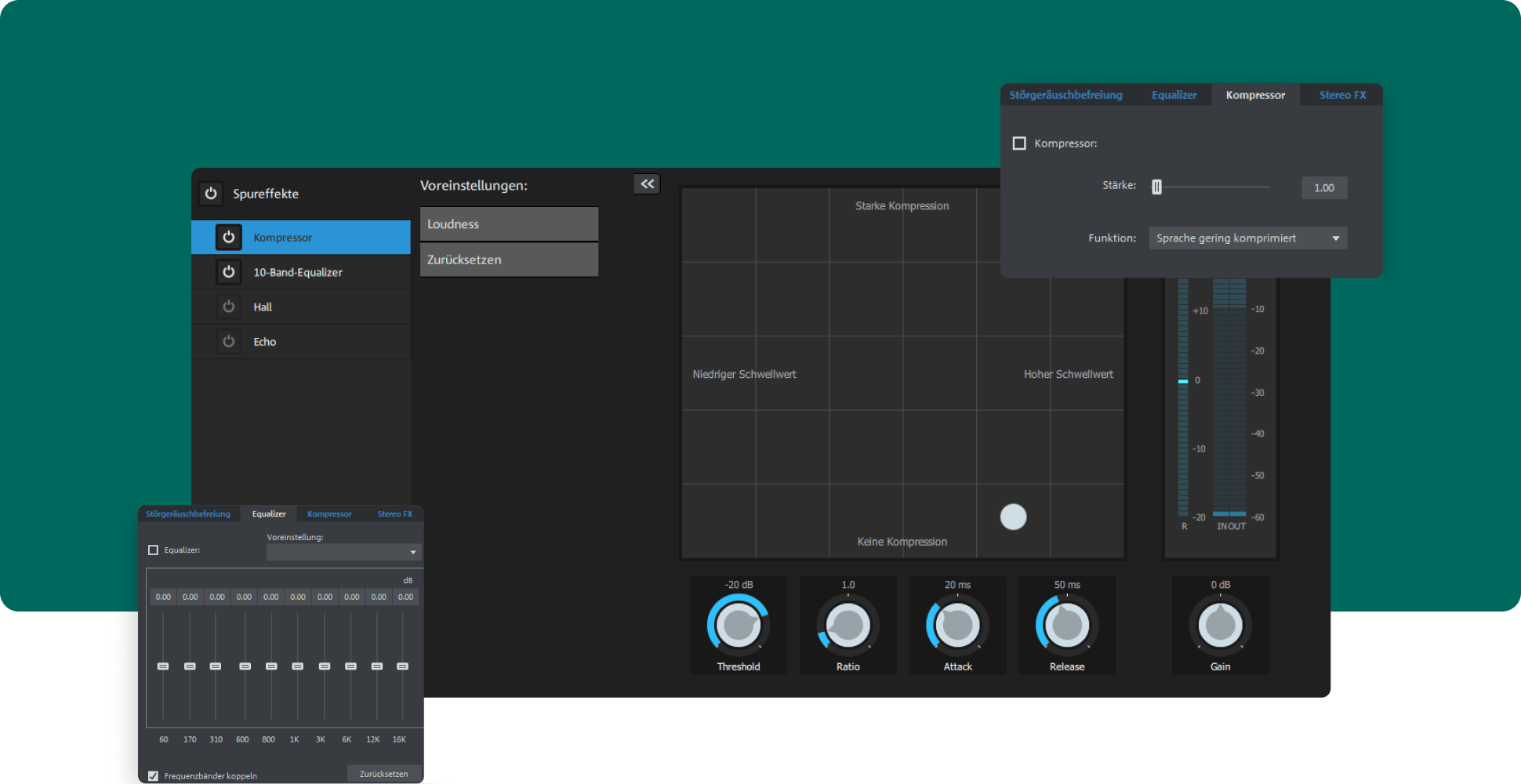Switch to the Stereo FX tab in the Kompressor panel

[x=1342, y=95]
